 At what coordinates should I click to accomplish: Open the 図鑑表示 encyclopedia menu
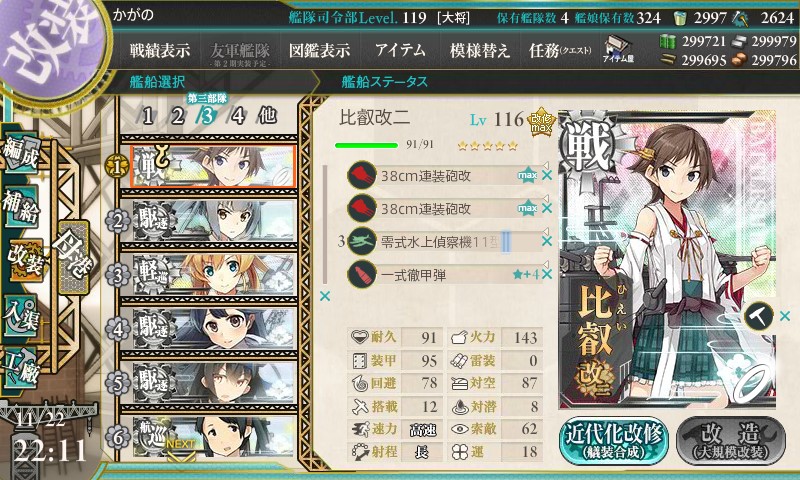pos(319,50)
